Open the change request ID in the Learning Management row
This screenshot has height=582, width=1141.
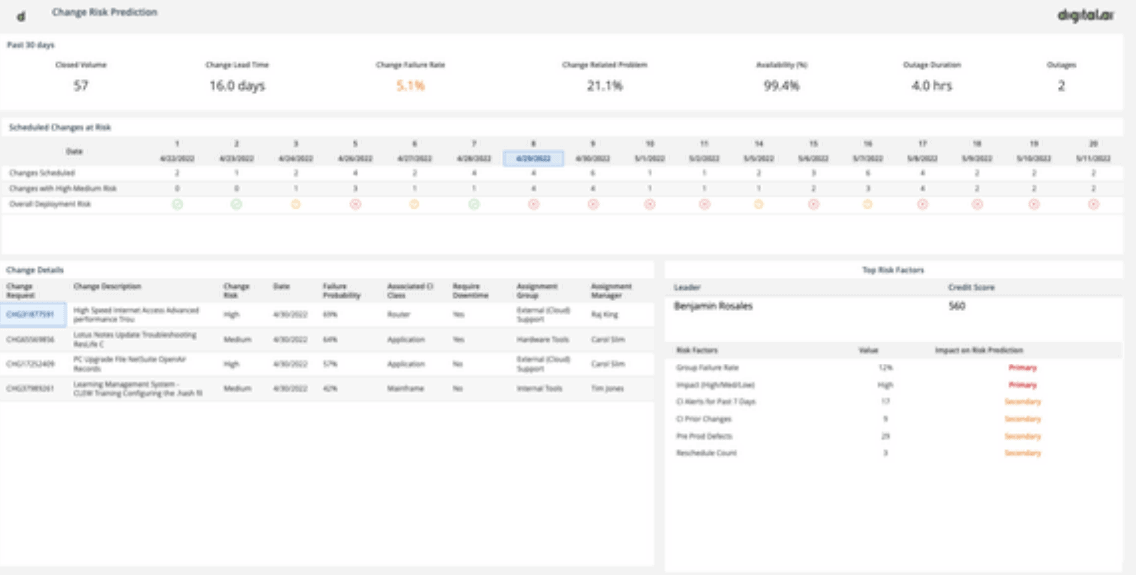tap(31, 388)
